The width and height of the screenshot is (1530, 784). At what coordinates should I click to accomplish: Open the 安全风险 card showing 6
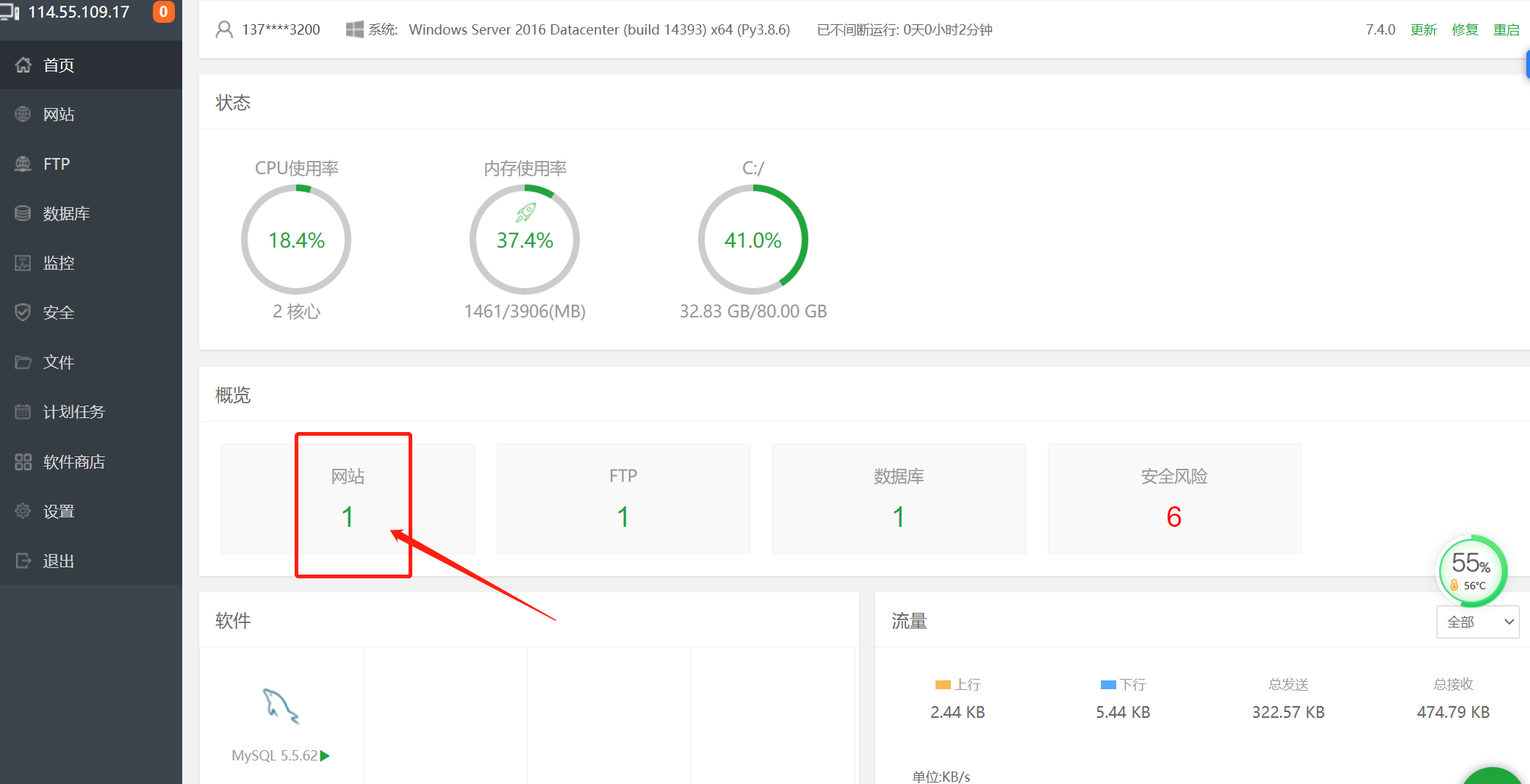1174,498
